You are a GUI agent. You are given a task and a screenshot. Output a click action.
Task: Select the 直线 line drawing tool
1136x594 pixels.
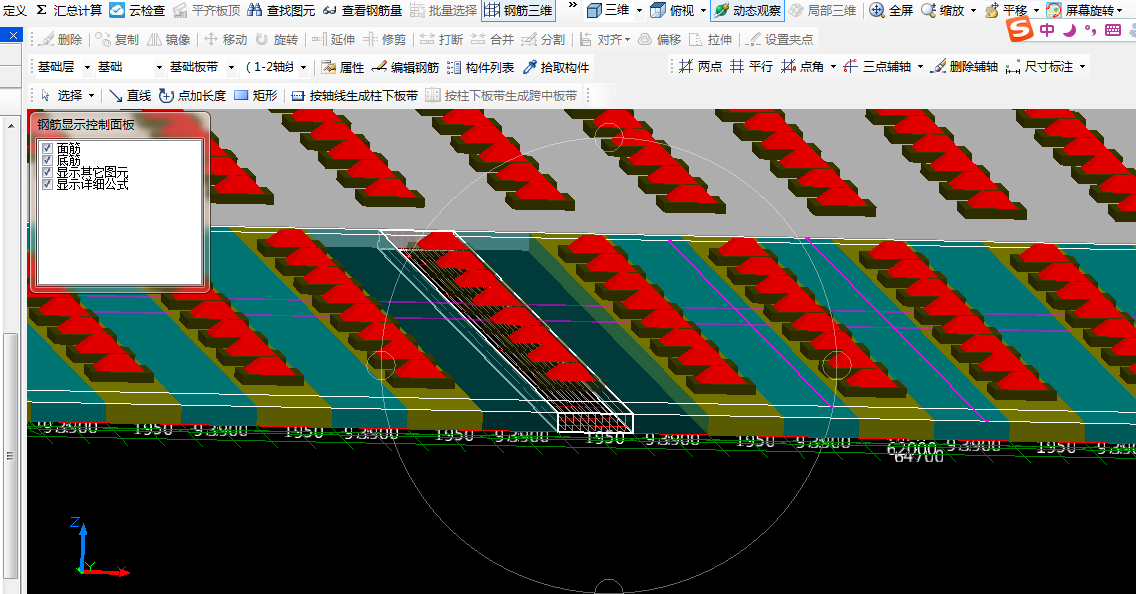[x=130, y=95]
